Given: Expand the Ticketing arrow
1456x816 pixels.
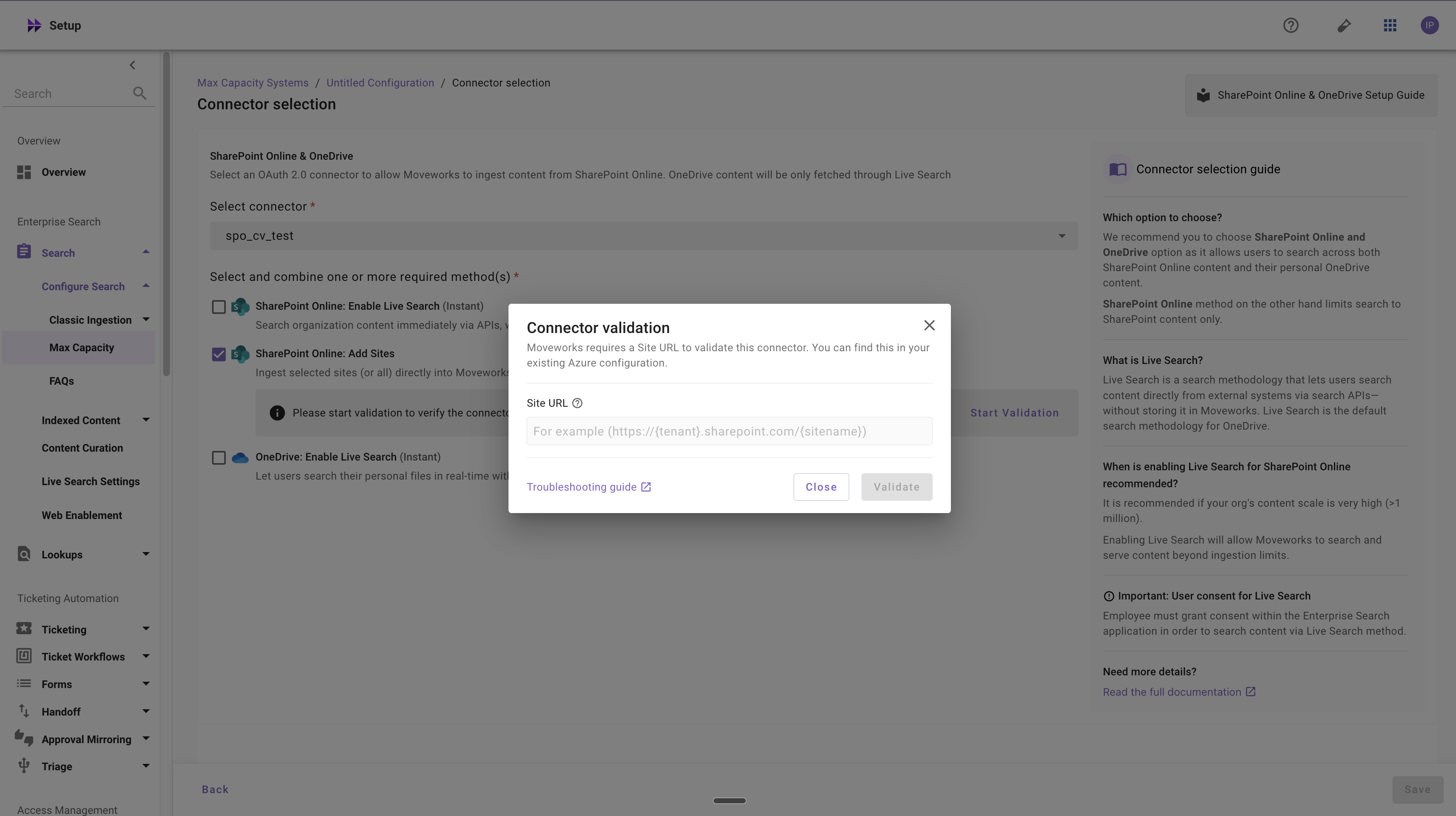Looking at the screenshot, I should [x=146, y=629].
